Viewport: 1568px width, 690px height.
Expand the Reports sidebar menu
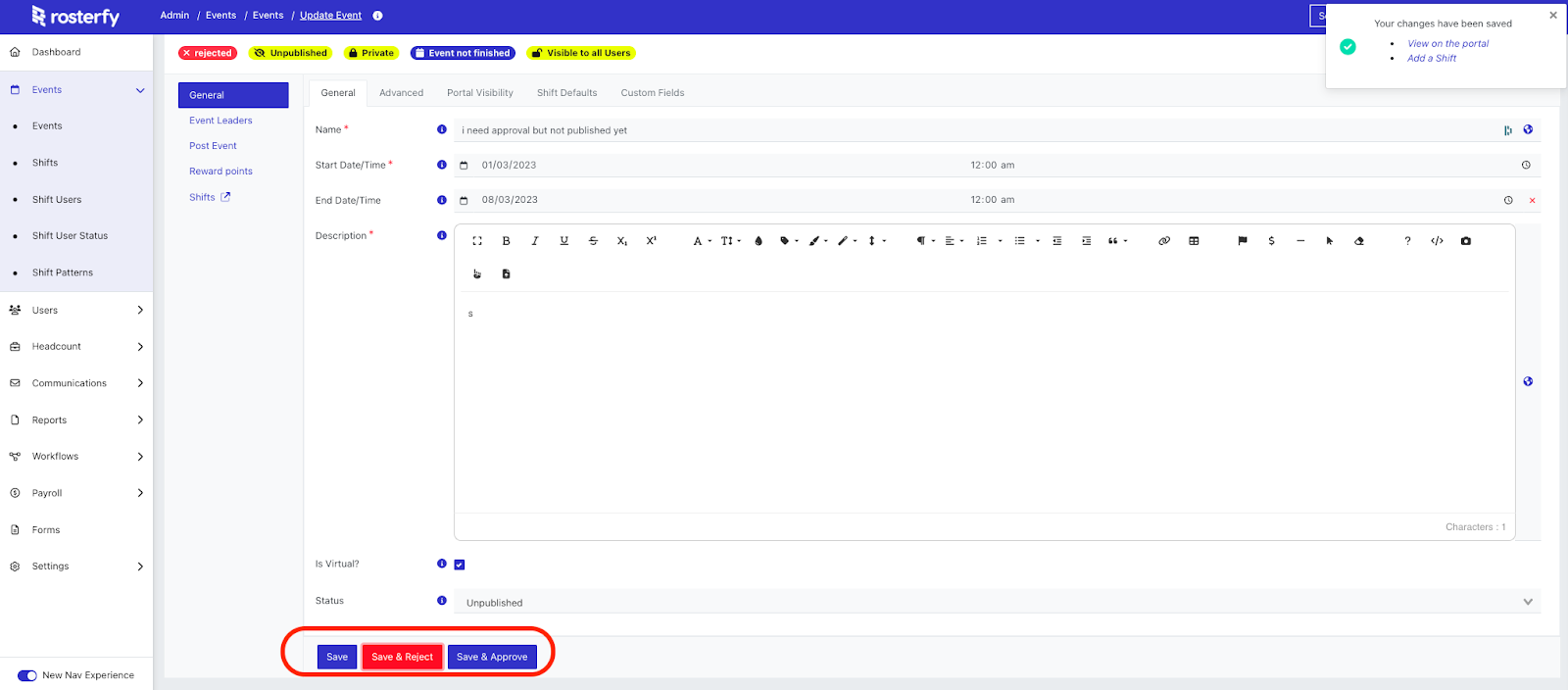pos(140,419)
